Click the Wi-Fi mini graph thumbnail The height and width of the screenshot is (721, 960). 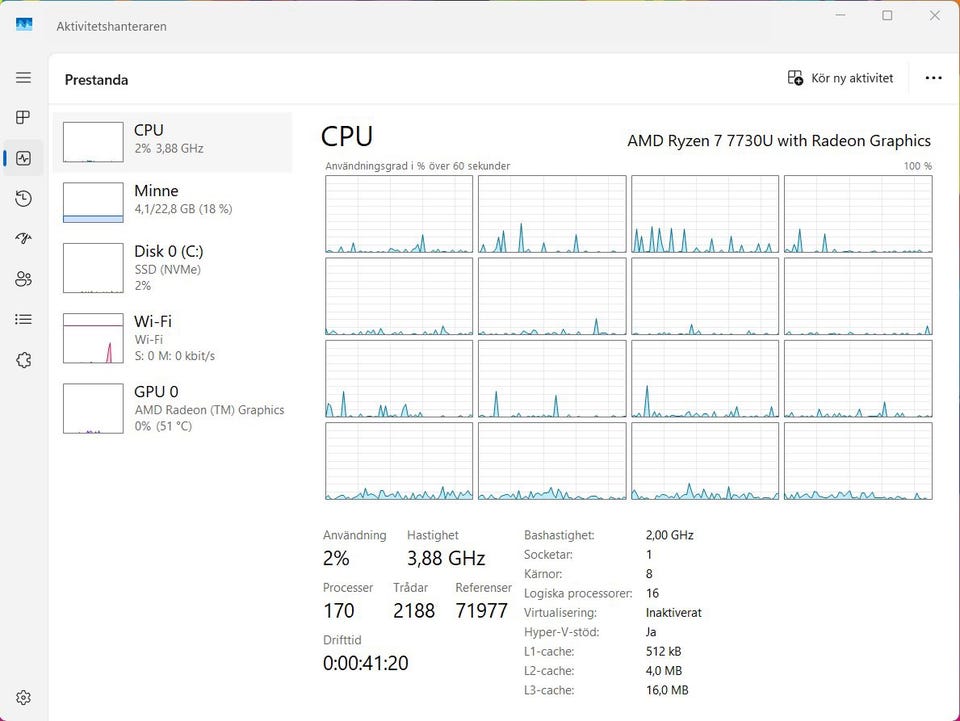tap(93, 338)
